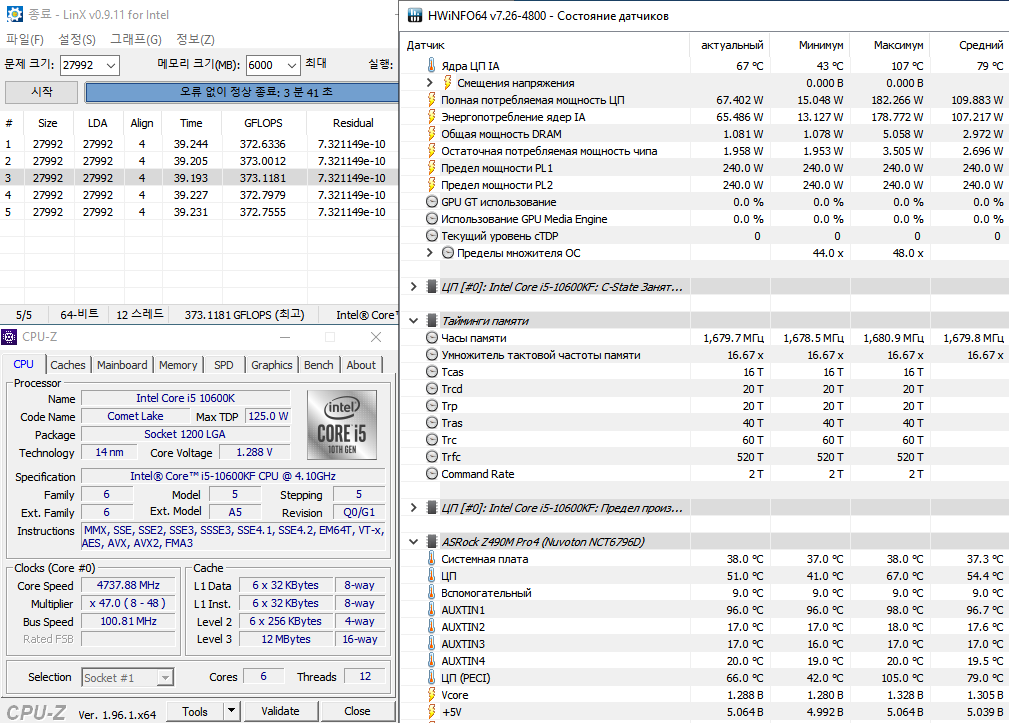The image size is (1009, 723).
Task: Click the clock icon beside Command Rate
Action: click(x=432, y=473)
